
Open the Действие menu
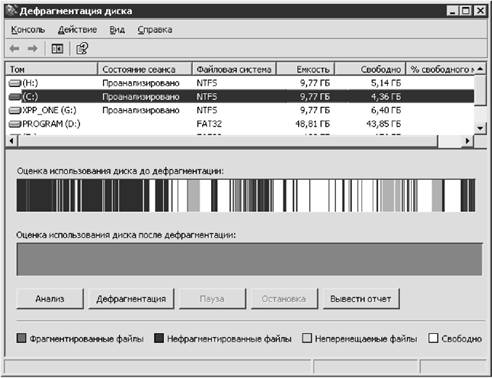[x=77, y=30]
